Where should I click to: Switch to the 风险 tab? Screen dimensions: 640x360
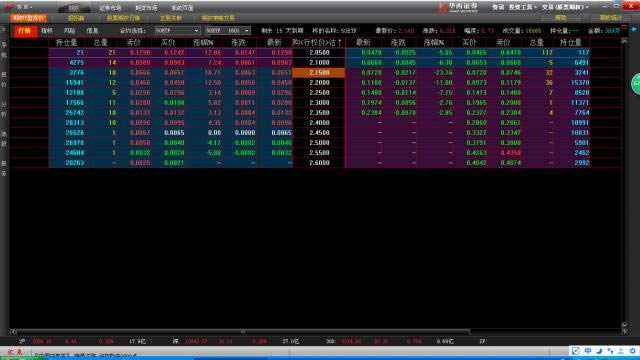coord(69,31)
